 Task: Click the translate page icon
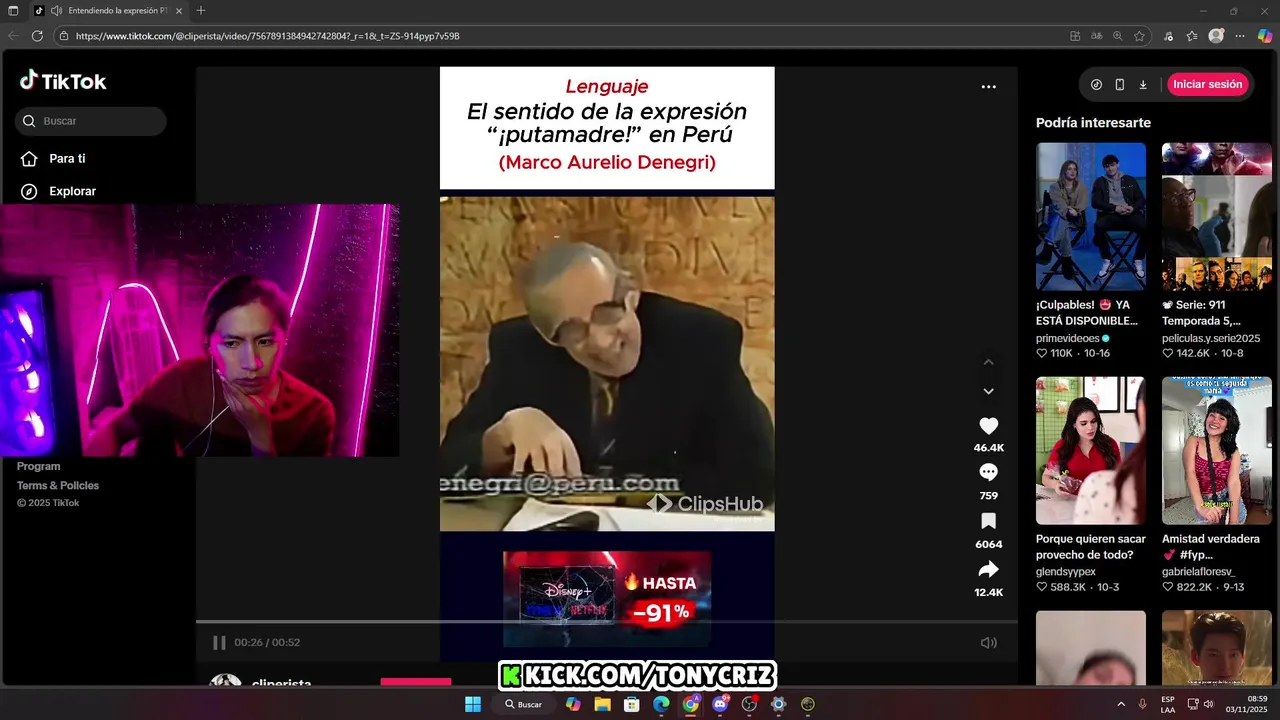pyautogui.click(x=1096, y=36)
